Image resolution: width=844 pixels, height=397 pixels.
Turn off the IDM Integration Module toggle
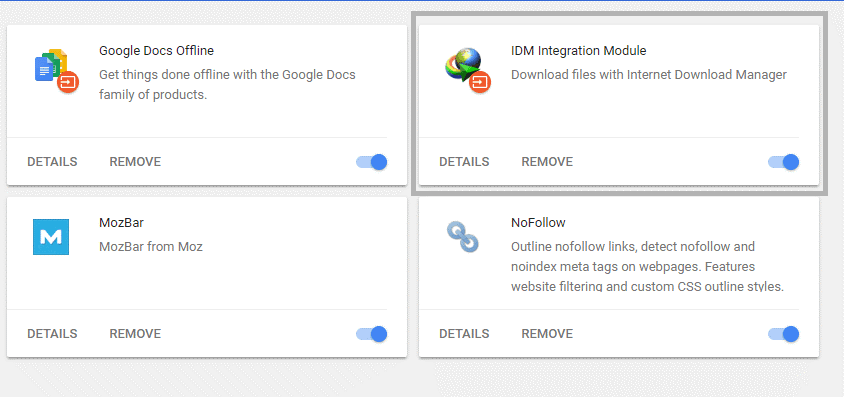[x=784, y=162]
